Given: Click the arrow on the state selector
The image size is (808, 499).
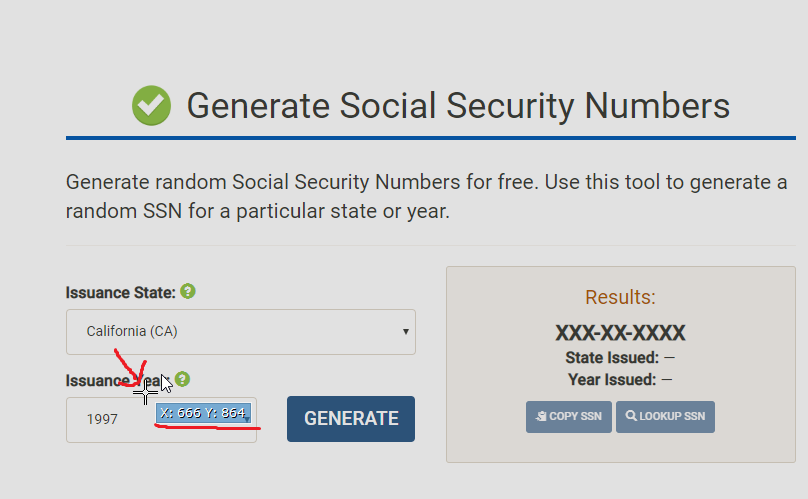Looking at the screenshot, I should tap(405, 331).
